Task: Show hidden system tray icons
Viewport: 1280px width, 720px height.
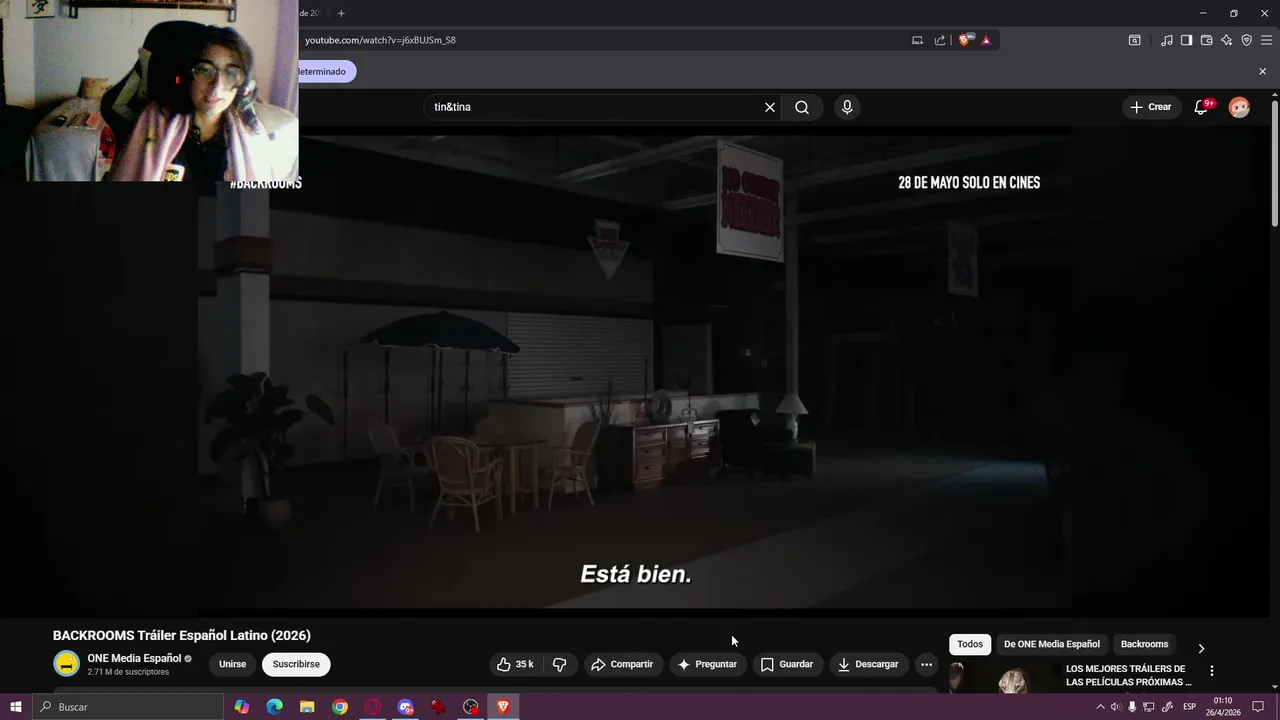Action: [x=1100, y=707]
